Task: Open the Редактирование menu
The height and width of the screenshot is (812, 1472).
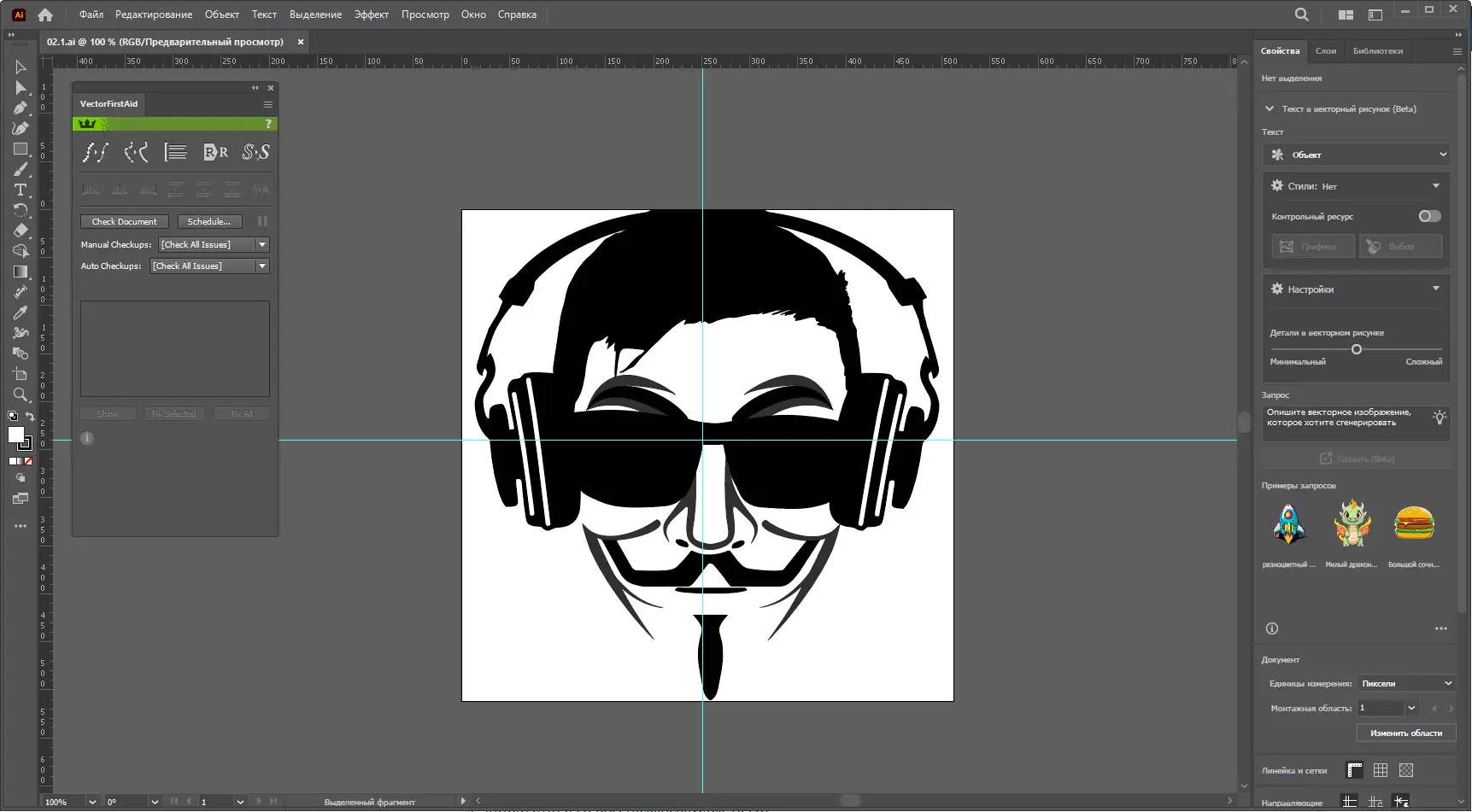Action: (x=154, y=15)
